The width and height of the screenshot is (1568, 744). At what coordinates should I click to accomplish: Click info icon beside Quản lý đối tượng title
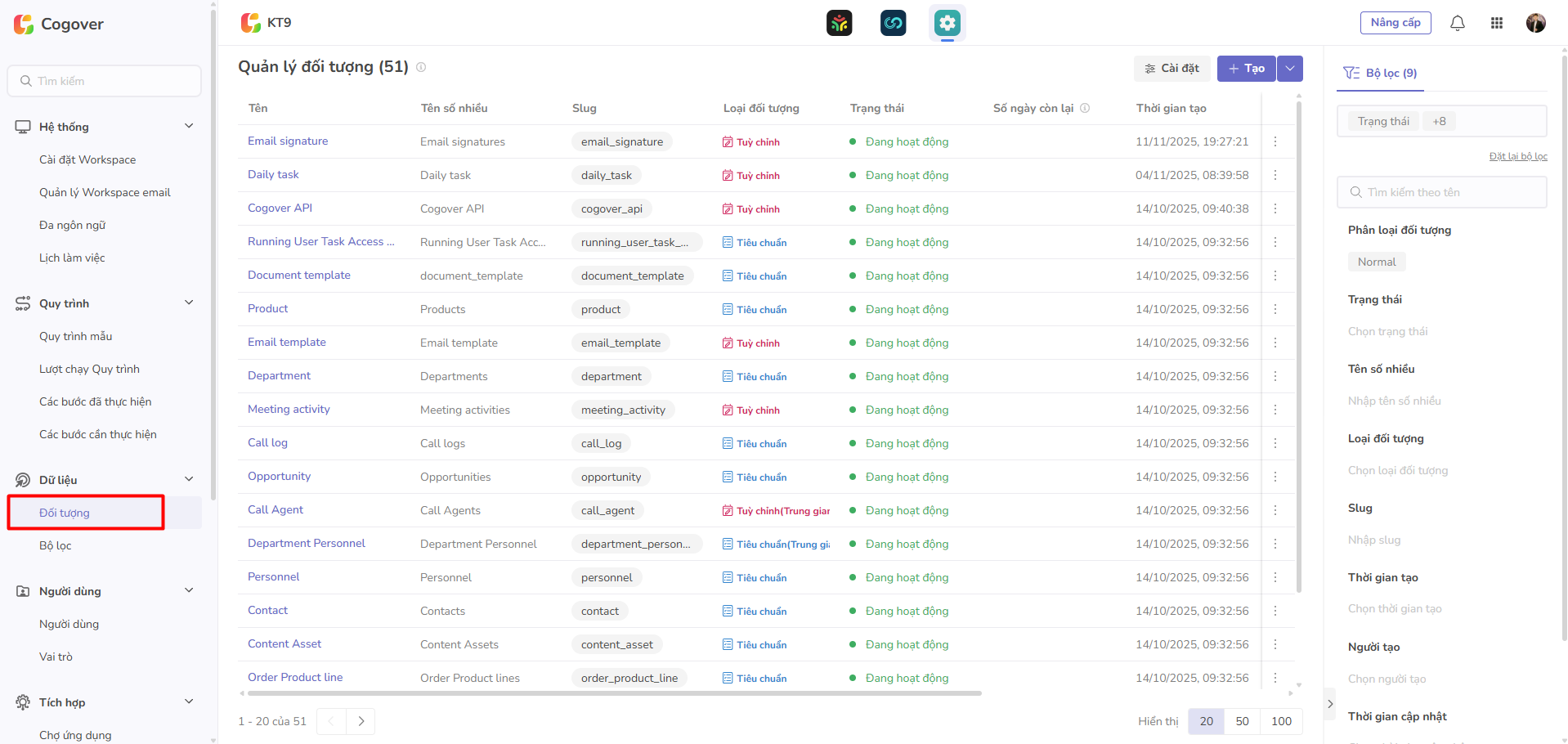pyautogui.click(x=421, y=67)
